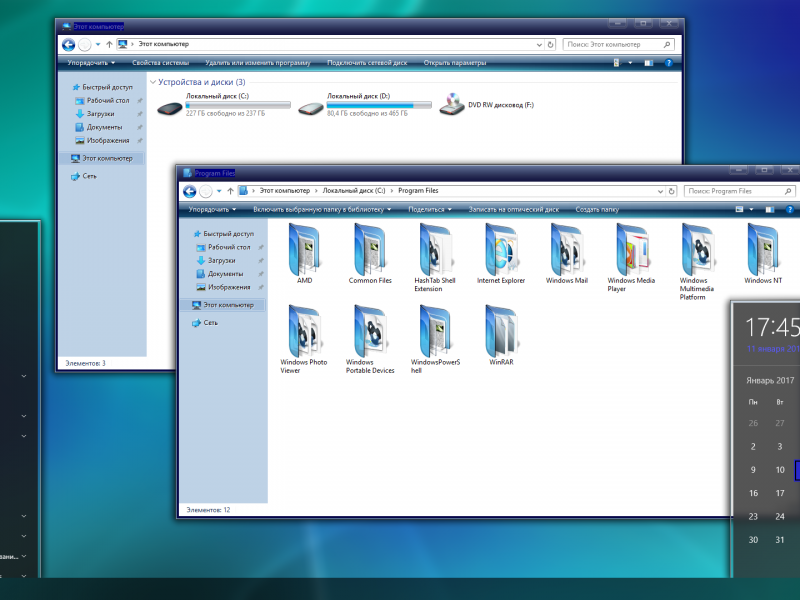800x600 pixels.
Task: Refresh the Program Files folder view
Action: (671, 191)
